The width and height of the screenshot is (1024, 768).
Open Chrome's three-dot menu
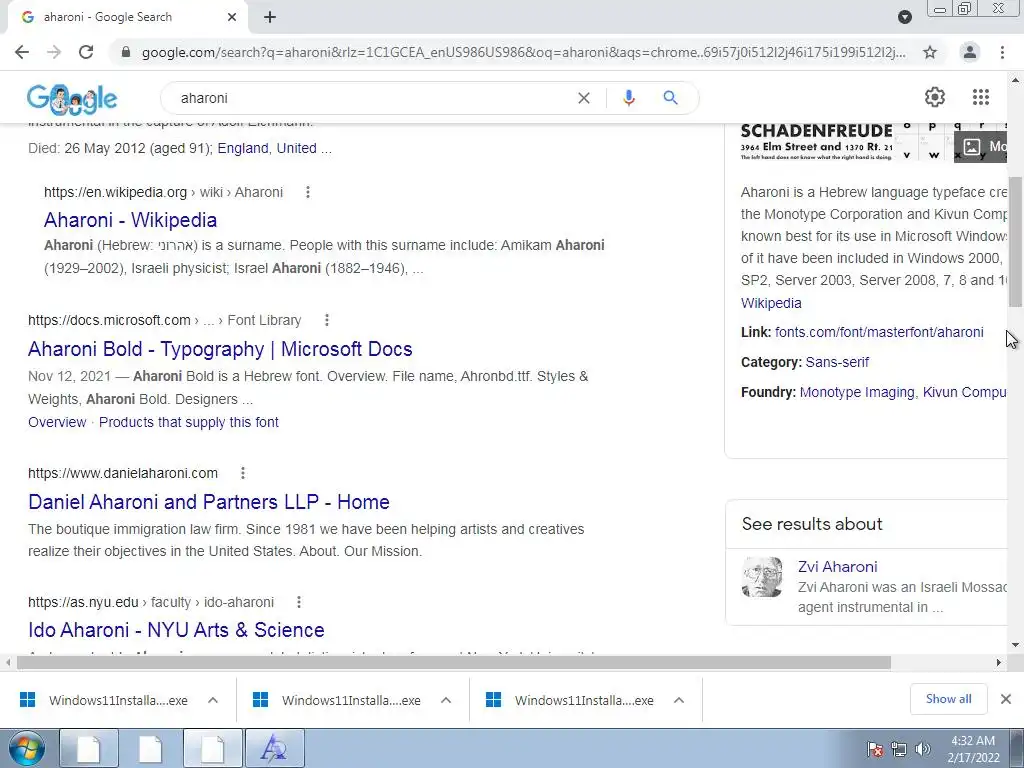[x=1002, y=52]
